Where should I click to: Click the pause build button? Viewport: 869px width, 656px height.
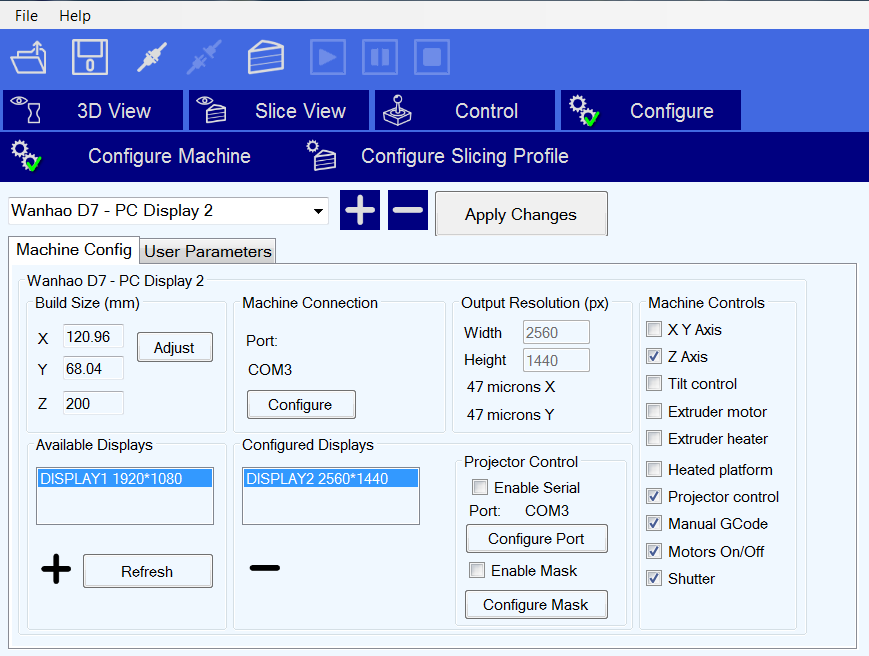[380, 57]
